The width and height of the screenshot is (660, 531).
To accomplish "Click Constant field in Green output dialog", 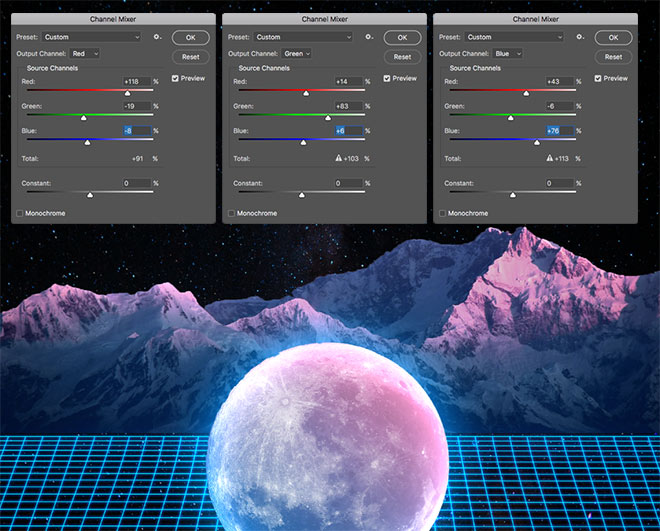I will coord(349,183).
